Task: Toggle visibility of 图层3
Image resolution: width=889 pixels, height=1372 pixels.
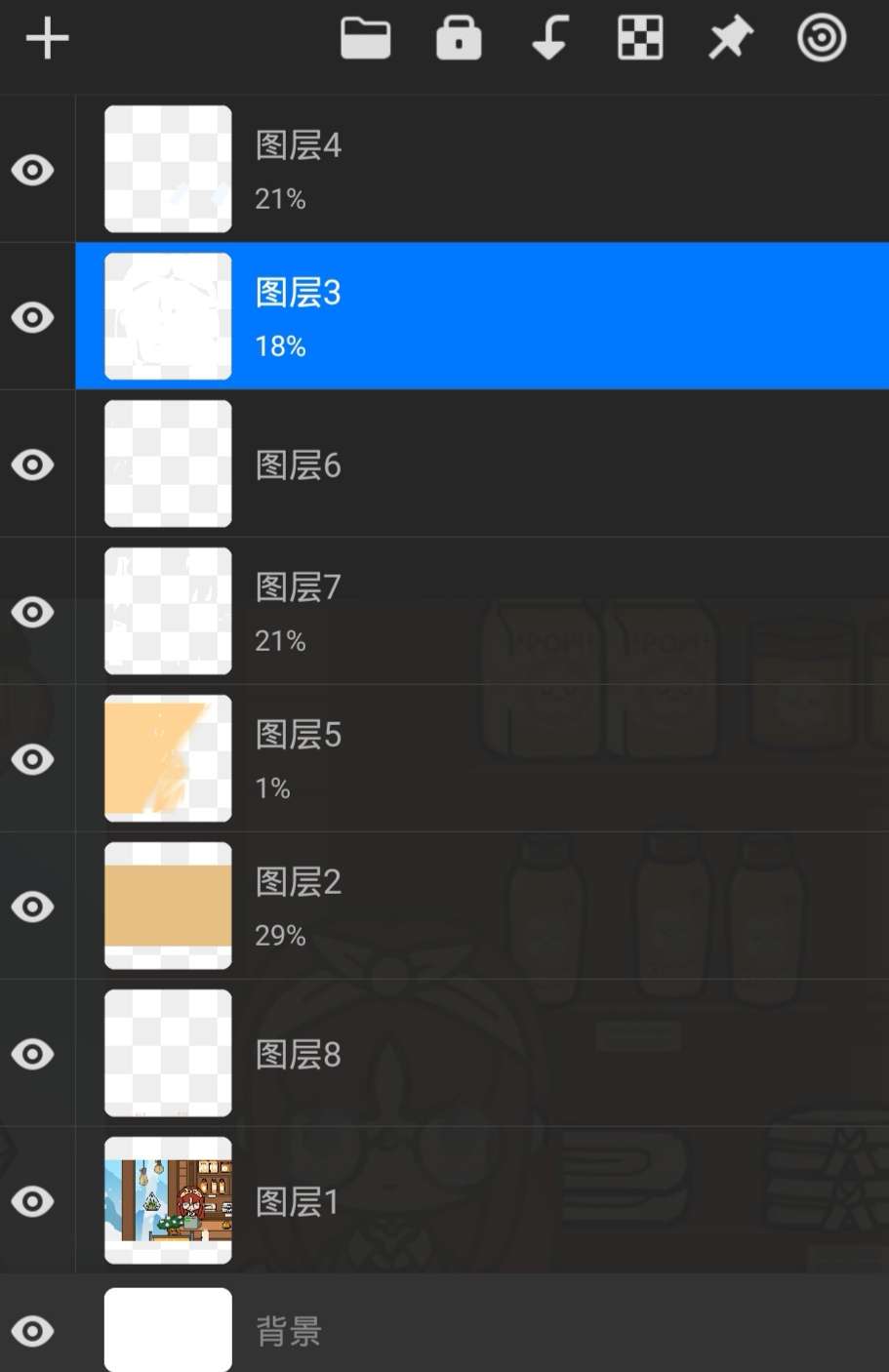Action: click(x=33, y=317)
